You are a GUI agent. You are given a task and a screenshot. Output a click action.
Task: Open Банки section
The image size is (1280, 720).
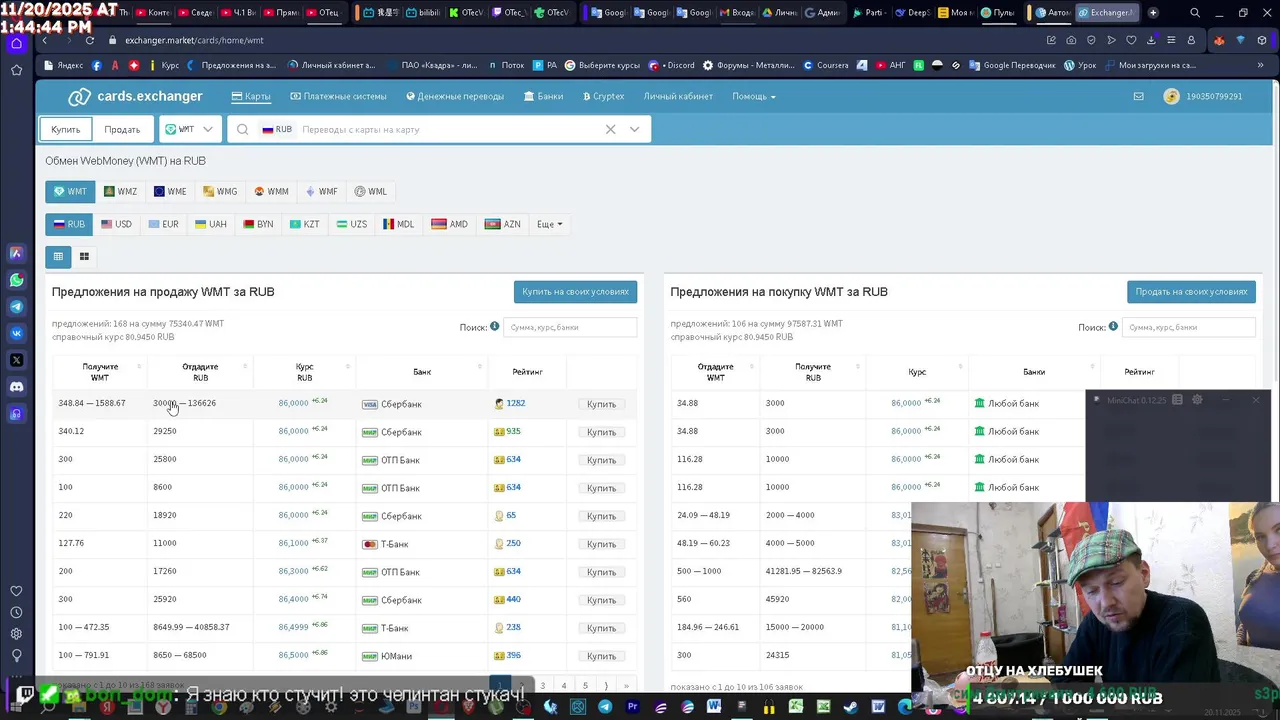point(543,97)
